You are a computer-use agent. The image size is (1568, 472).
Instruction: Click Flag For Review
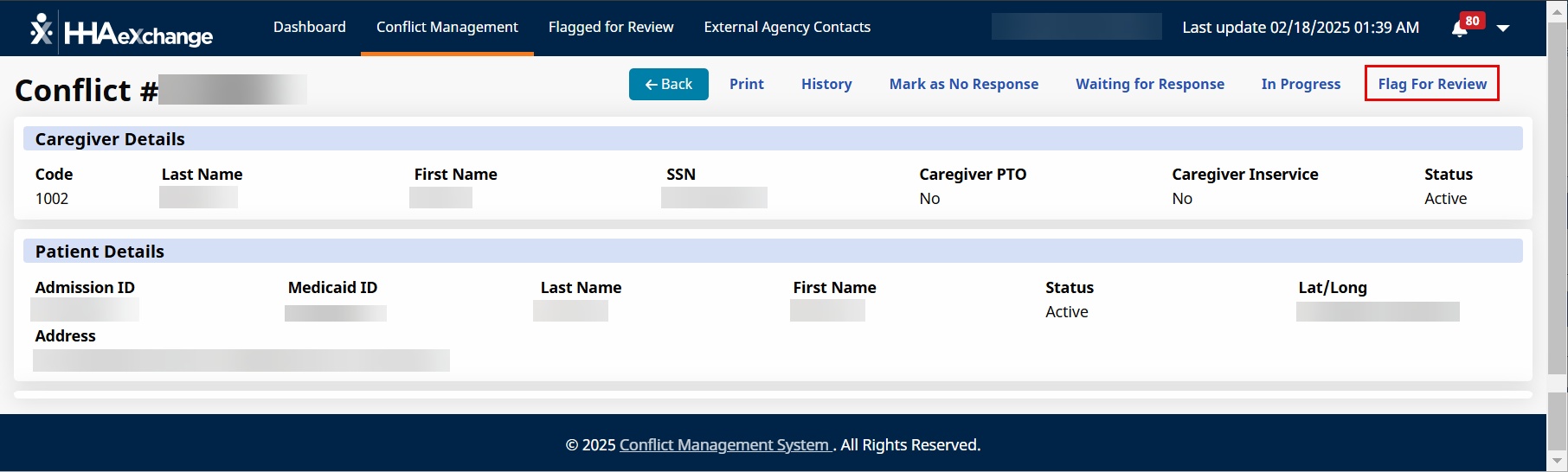coord(1431,84)
